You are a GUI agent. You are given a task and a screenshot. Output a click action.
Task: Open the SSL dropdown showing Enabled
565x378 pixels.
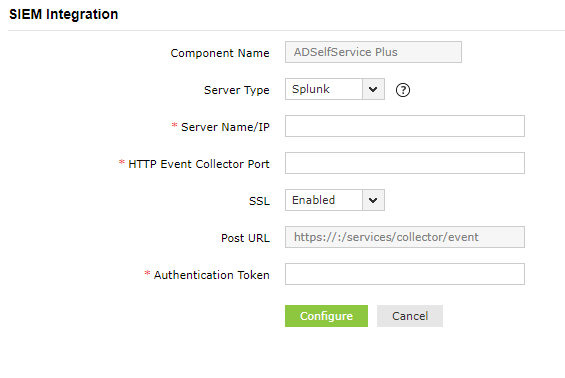[335, 200]
